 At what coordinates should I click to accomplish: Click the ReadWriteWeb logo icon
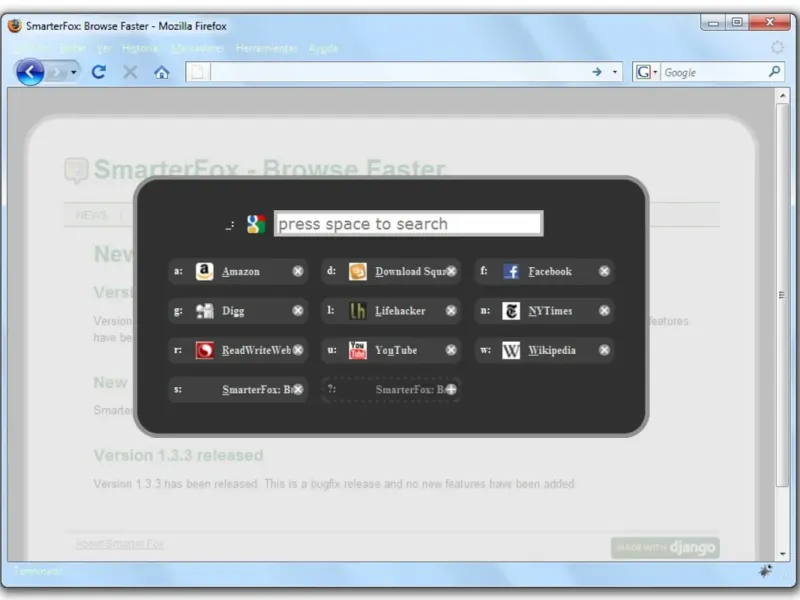point(205,350)
